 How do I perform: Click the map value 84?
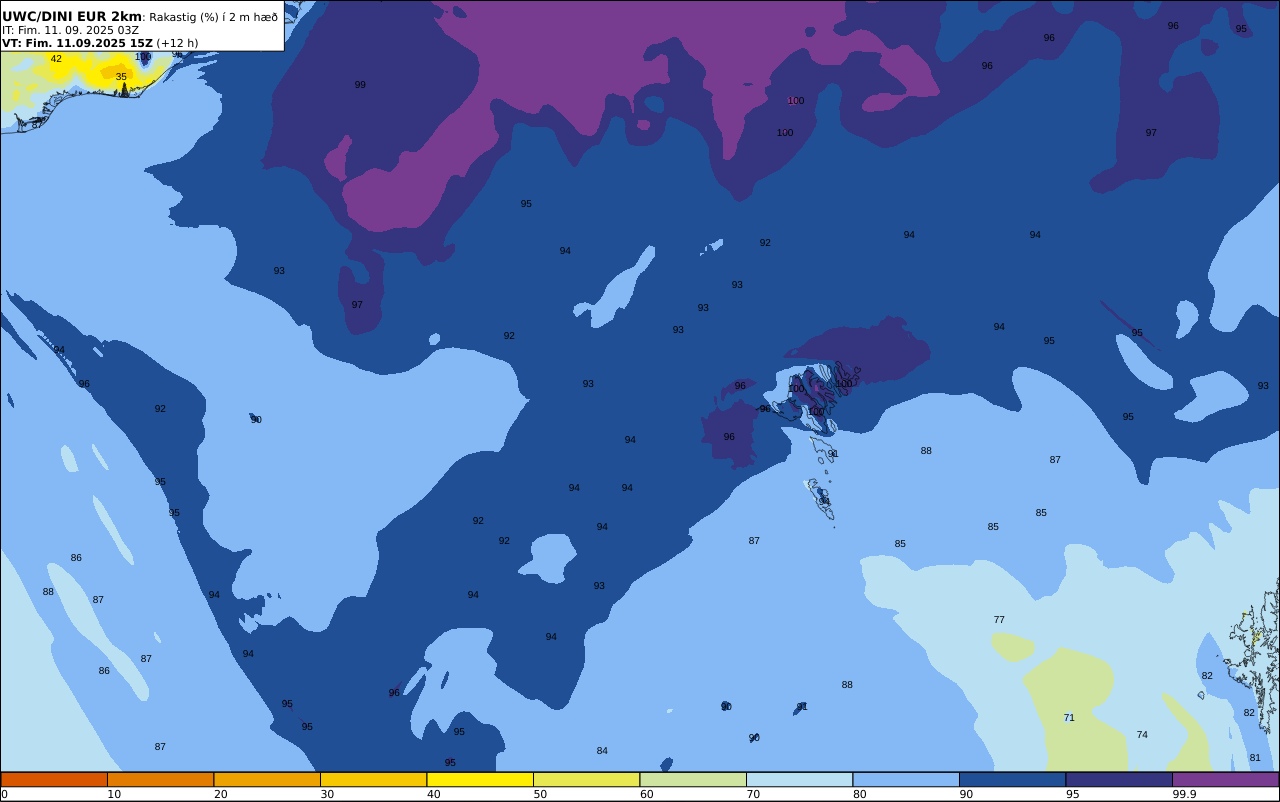tap(602, 751)
